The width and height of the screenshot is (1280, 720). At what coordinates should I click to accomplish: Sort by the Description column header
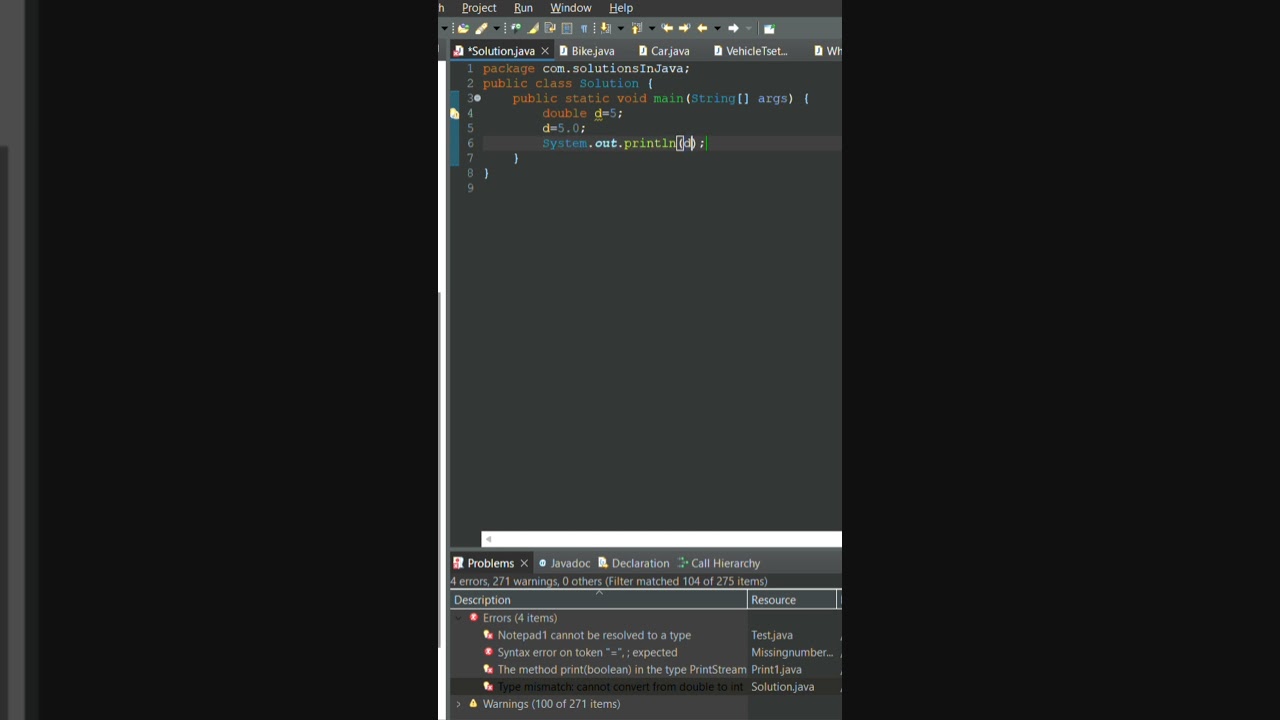point(598,600)
